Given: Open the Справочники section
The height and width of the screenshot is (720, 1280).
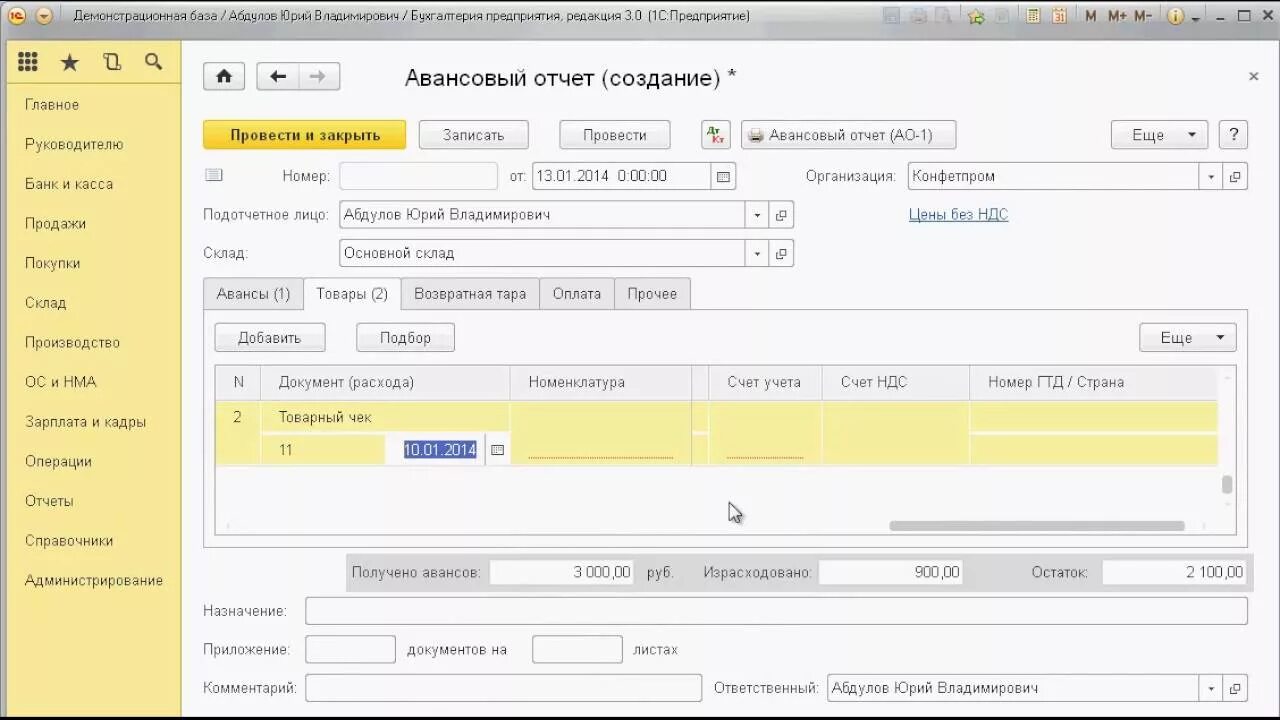Looking at the screenshot, I should 69,541.
